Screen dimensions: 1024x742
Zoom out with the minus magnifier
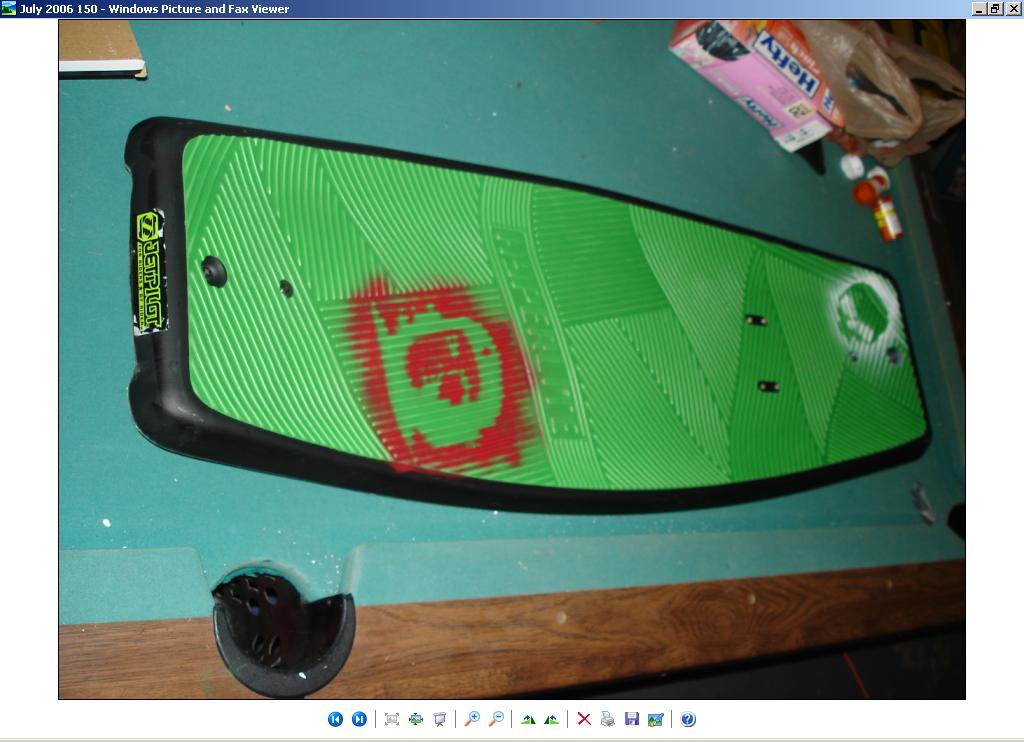496,719
